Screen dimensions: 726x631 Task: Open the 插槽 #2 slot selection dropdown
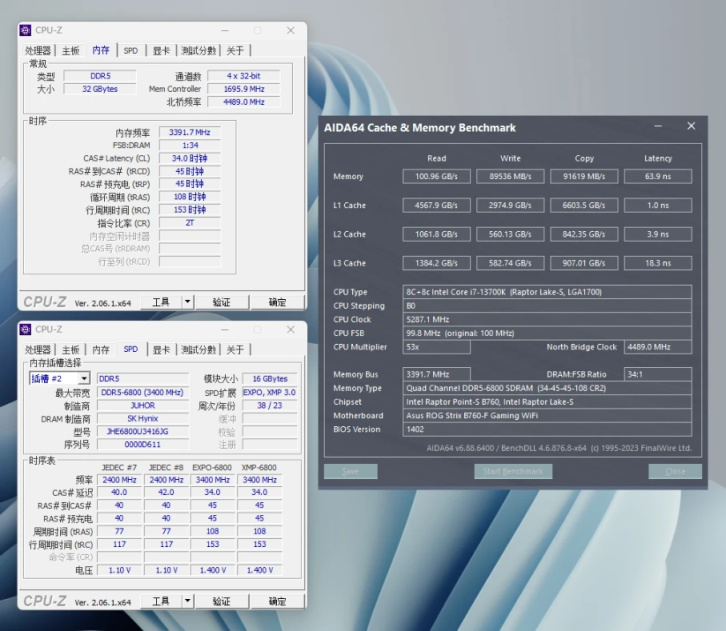tap(83, 379)
